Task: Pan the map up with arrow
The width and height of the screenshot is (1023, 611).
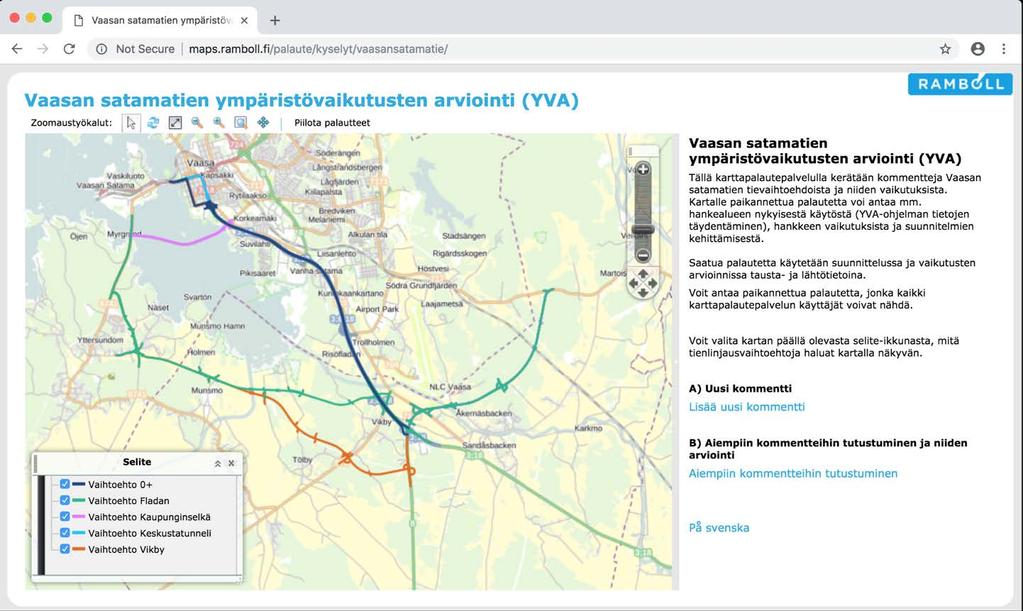Action: (643, 274)
